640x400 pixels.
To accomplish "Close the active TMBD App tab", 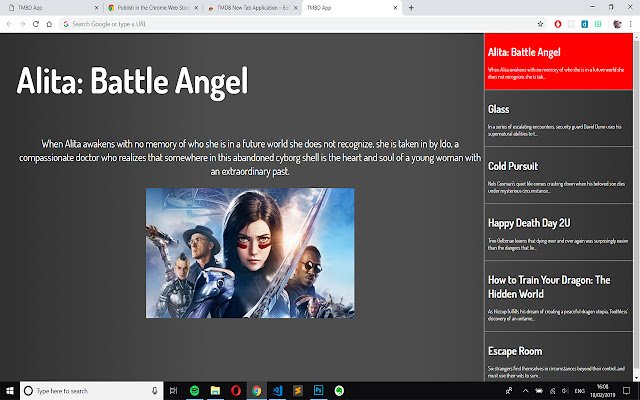I will click(395, 8).
